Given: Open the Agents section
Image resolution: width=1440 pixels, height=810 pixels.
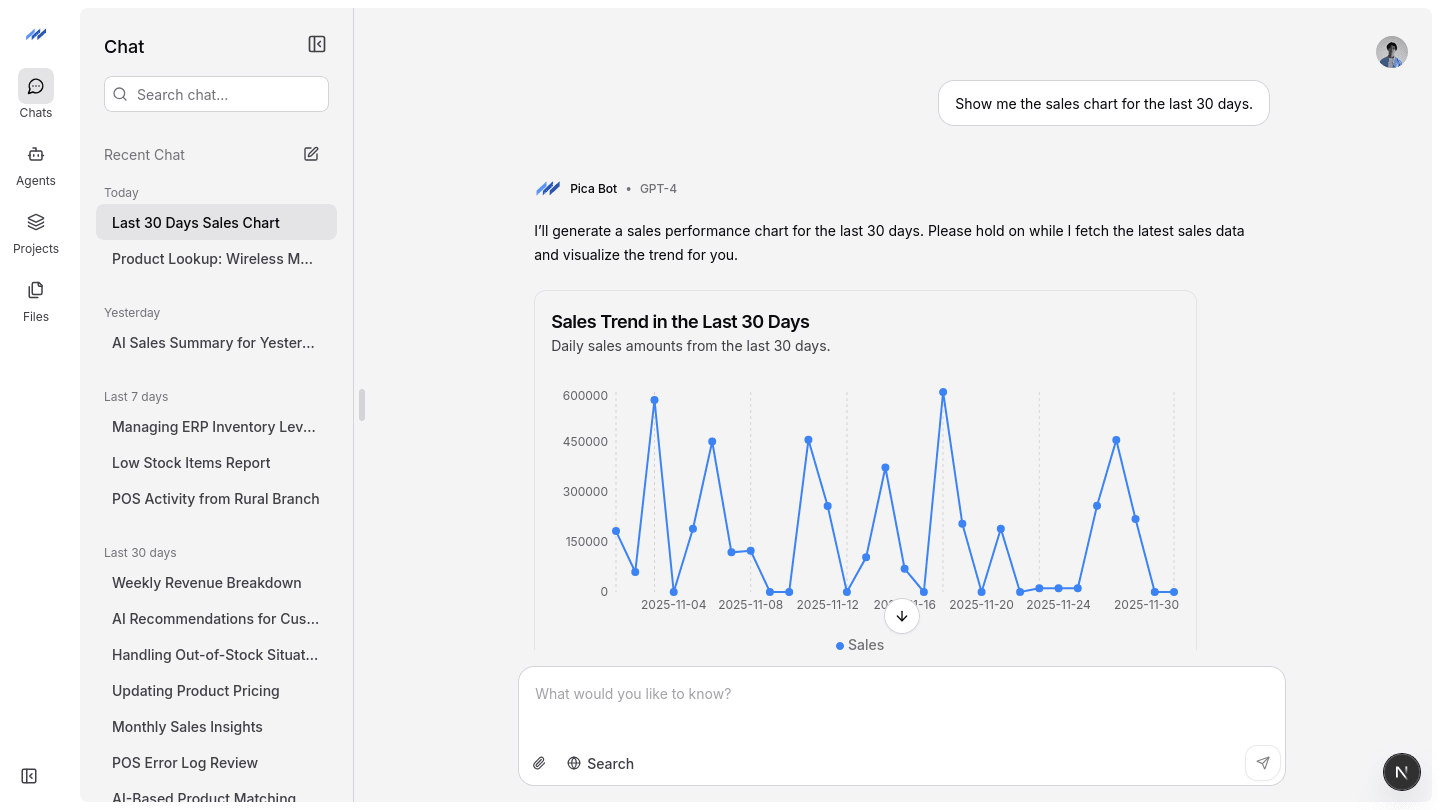Looking at the screenshot, I should (36, 165).
